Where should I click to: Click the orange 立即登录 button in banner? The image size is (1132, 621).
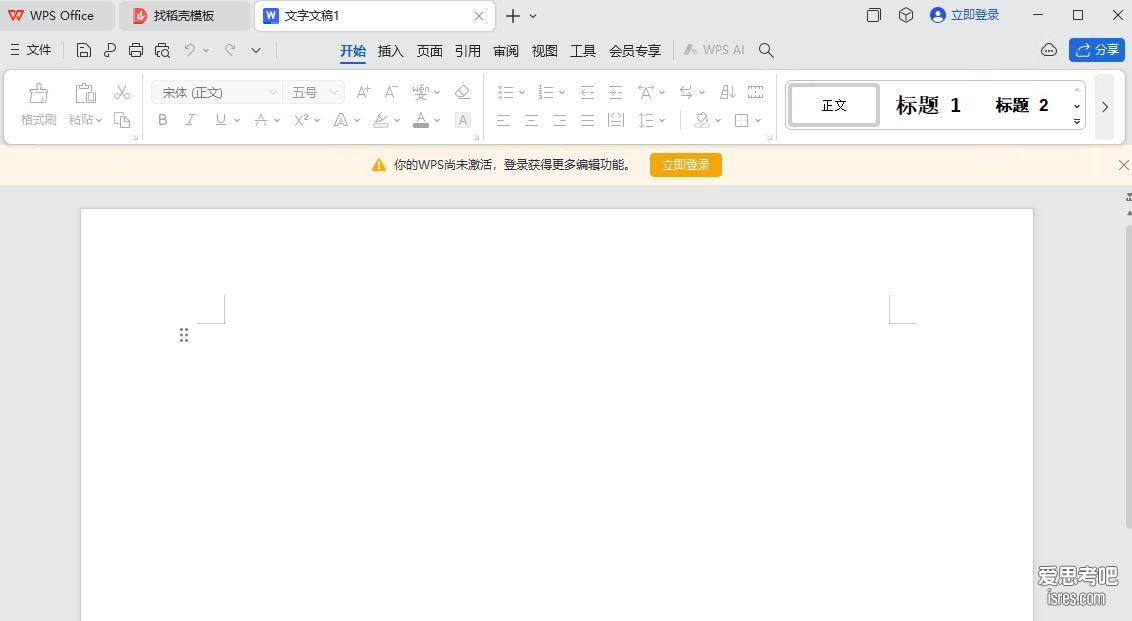[686, 165]
